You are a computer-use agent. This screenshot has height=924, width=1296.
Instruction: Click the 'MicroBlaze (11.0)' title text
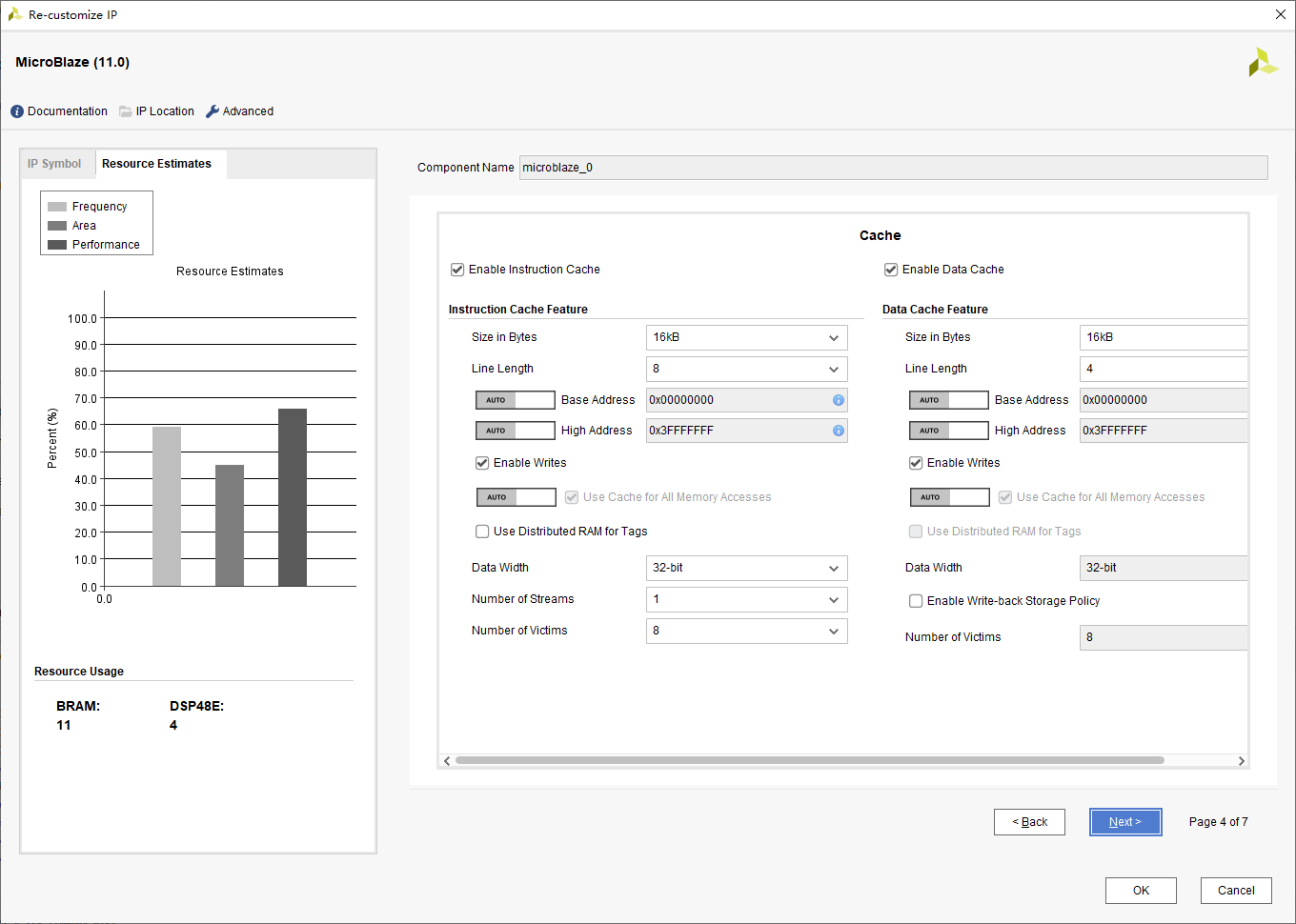pyautogui.click(x=72, y=62)
